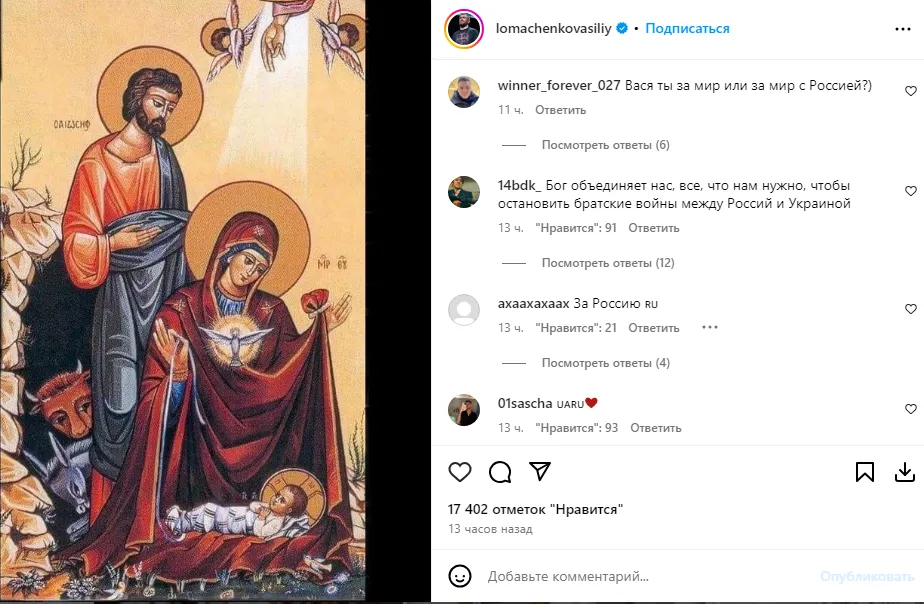Save the post with the bookmark icon
Image resolution: width=924 pixels, height=604 pixels.
pos(865,472)
